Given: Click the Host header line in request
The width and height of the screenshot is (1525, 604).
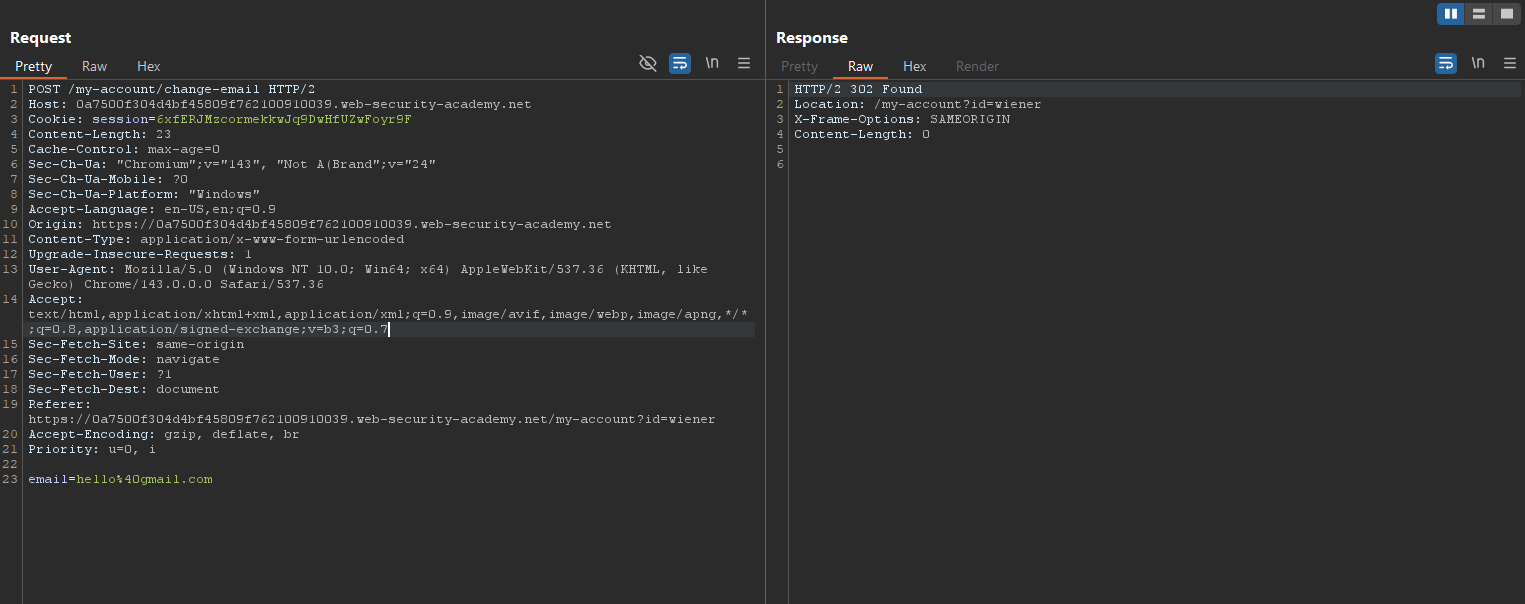Looking at the screenshot, I should 280,104.
